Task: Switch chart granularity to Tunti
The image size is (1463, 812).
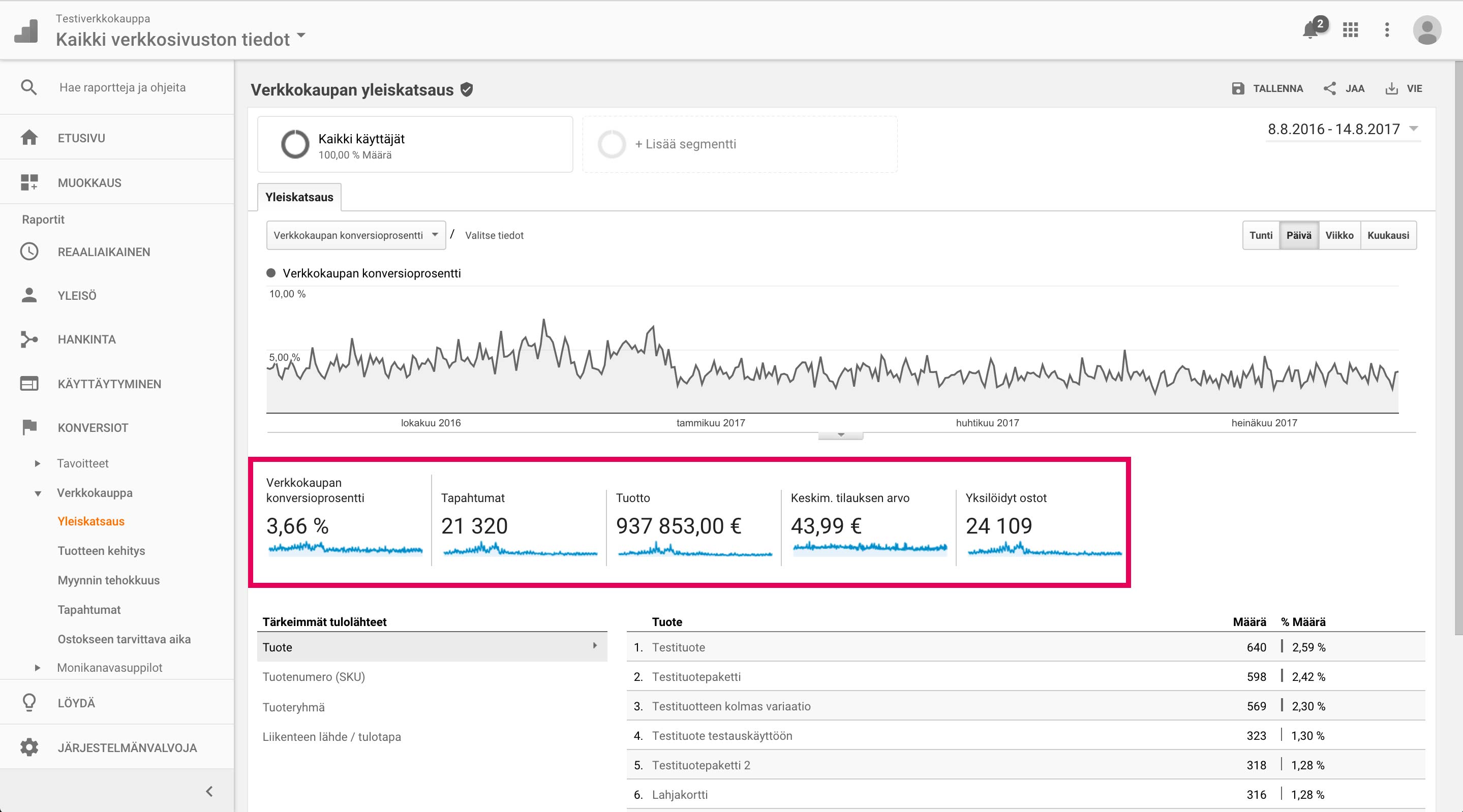Action: [x=1261, y=235]
